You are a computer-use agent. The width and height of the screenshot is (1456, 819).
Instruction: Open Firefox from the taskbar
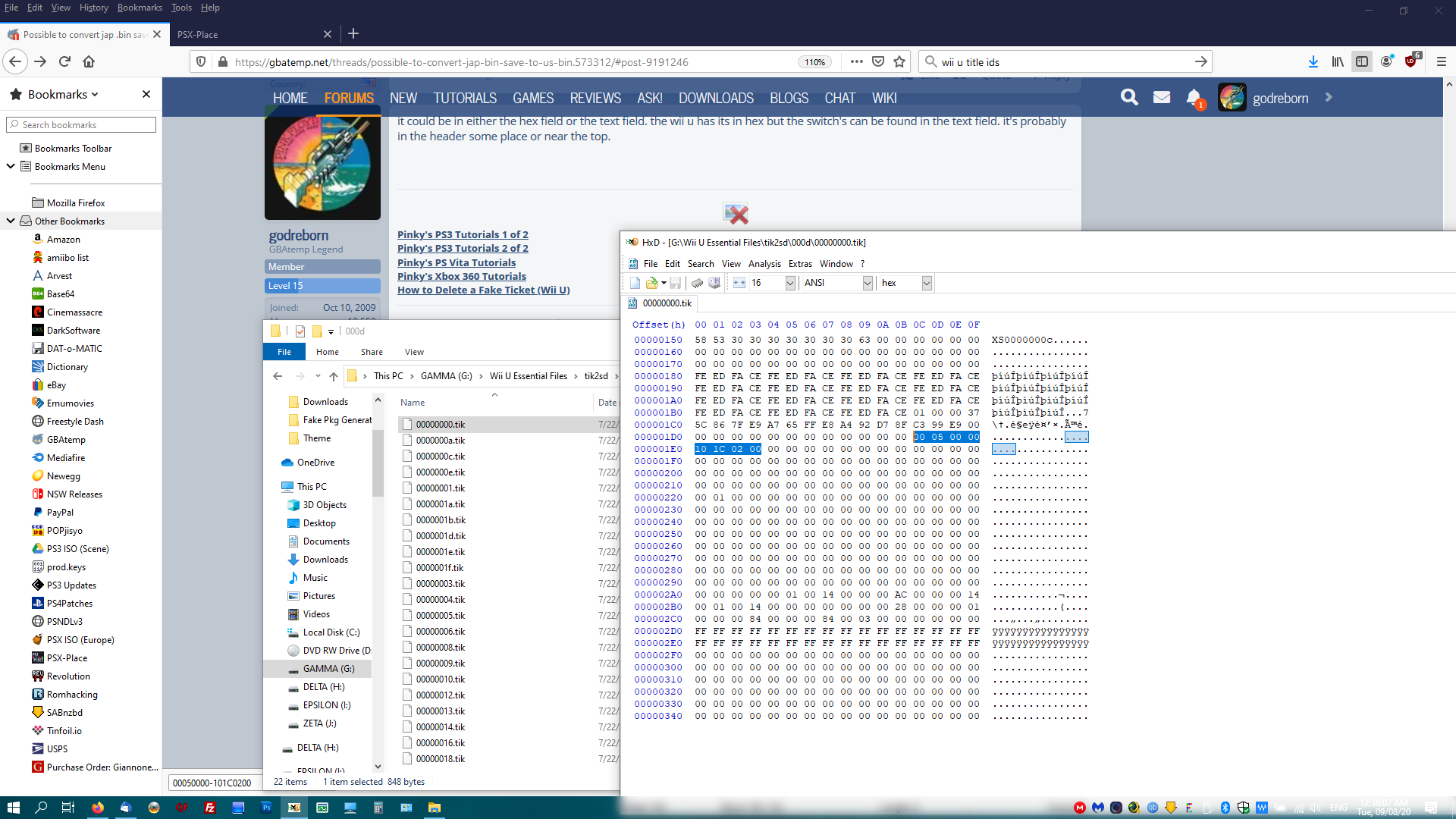(98, 808)
